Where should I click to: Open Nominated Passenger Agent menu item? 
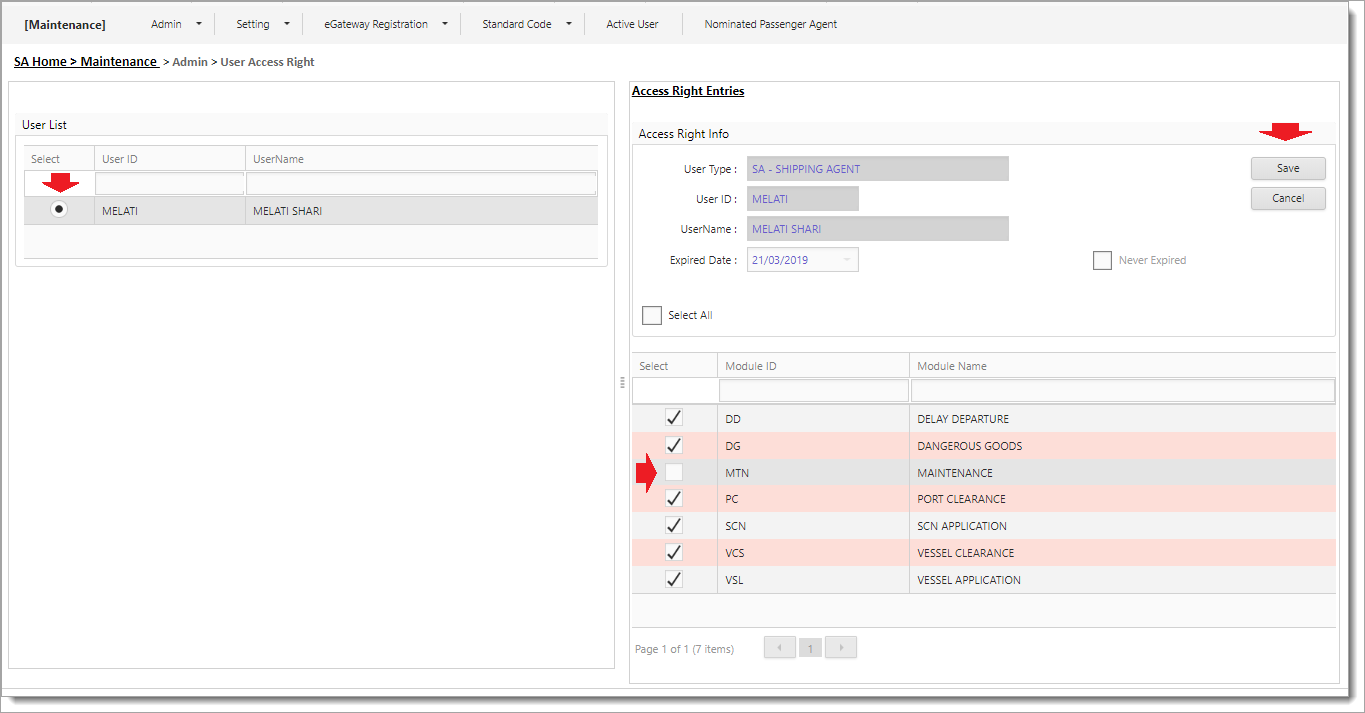770,24
